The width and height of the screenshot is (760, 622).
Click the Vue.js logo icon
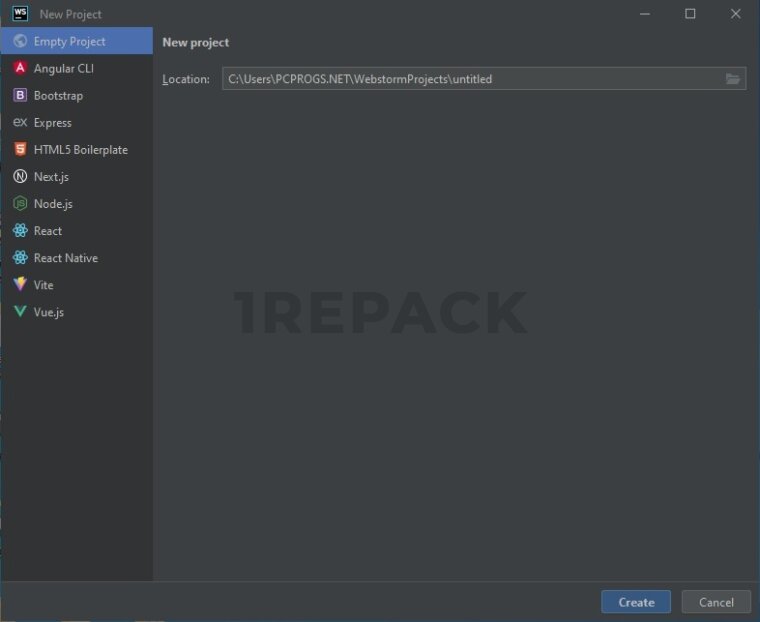(20, 312)
